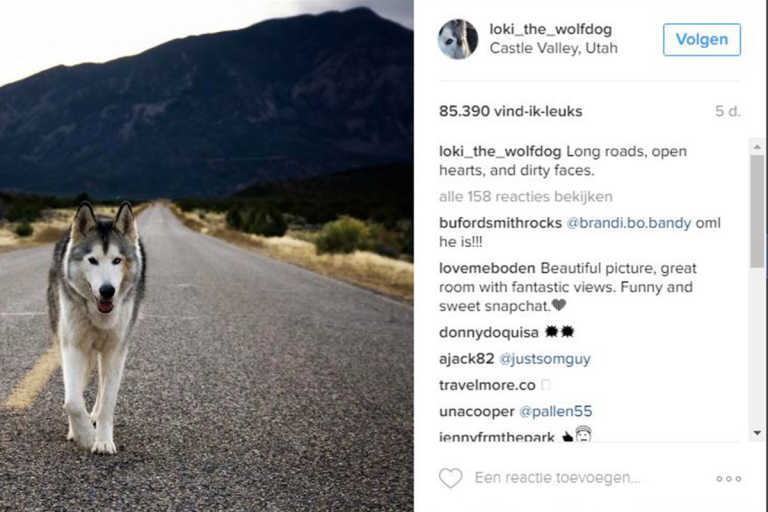
Task: Click the Volgen follow button
Action: tap(701, 39)
